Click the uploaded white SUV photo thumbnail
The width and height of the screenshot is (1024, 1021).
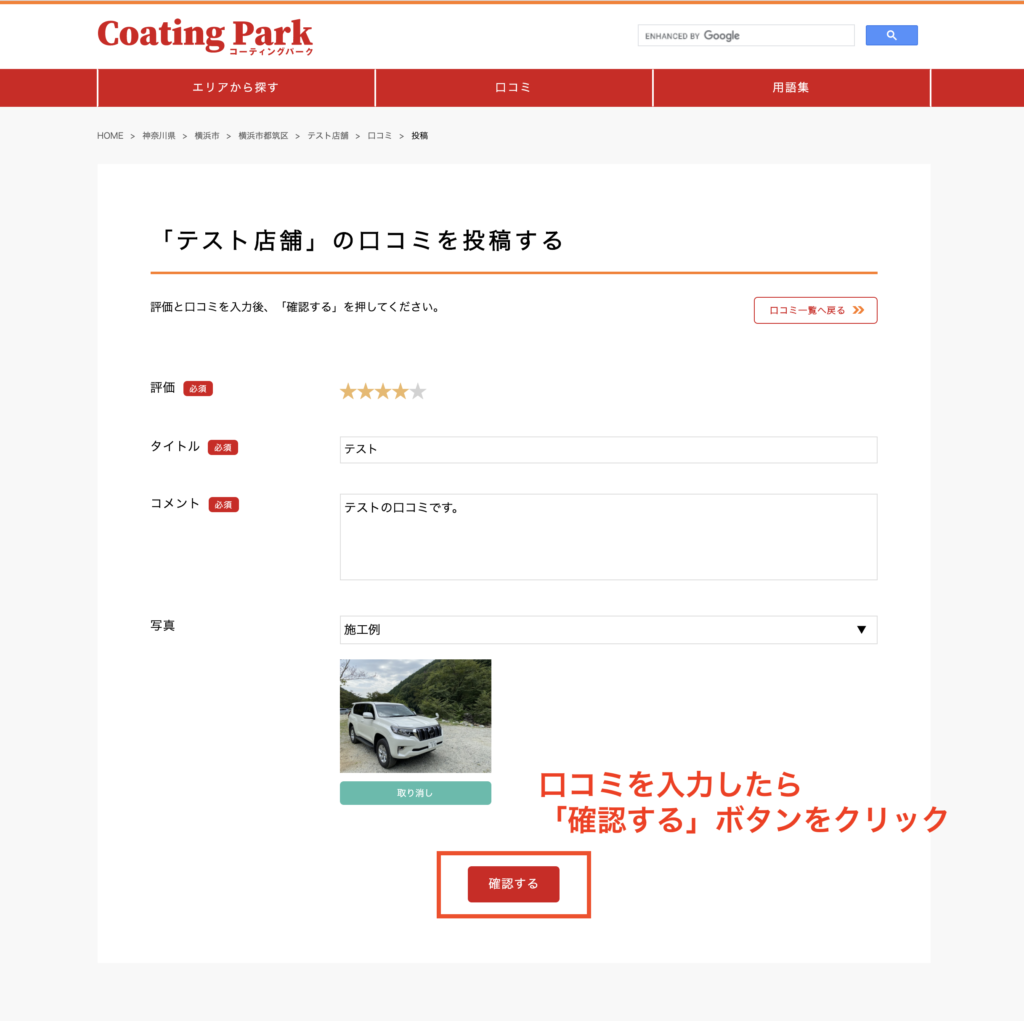point(415,716)
